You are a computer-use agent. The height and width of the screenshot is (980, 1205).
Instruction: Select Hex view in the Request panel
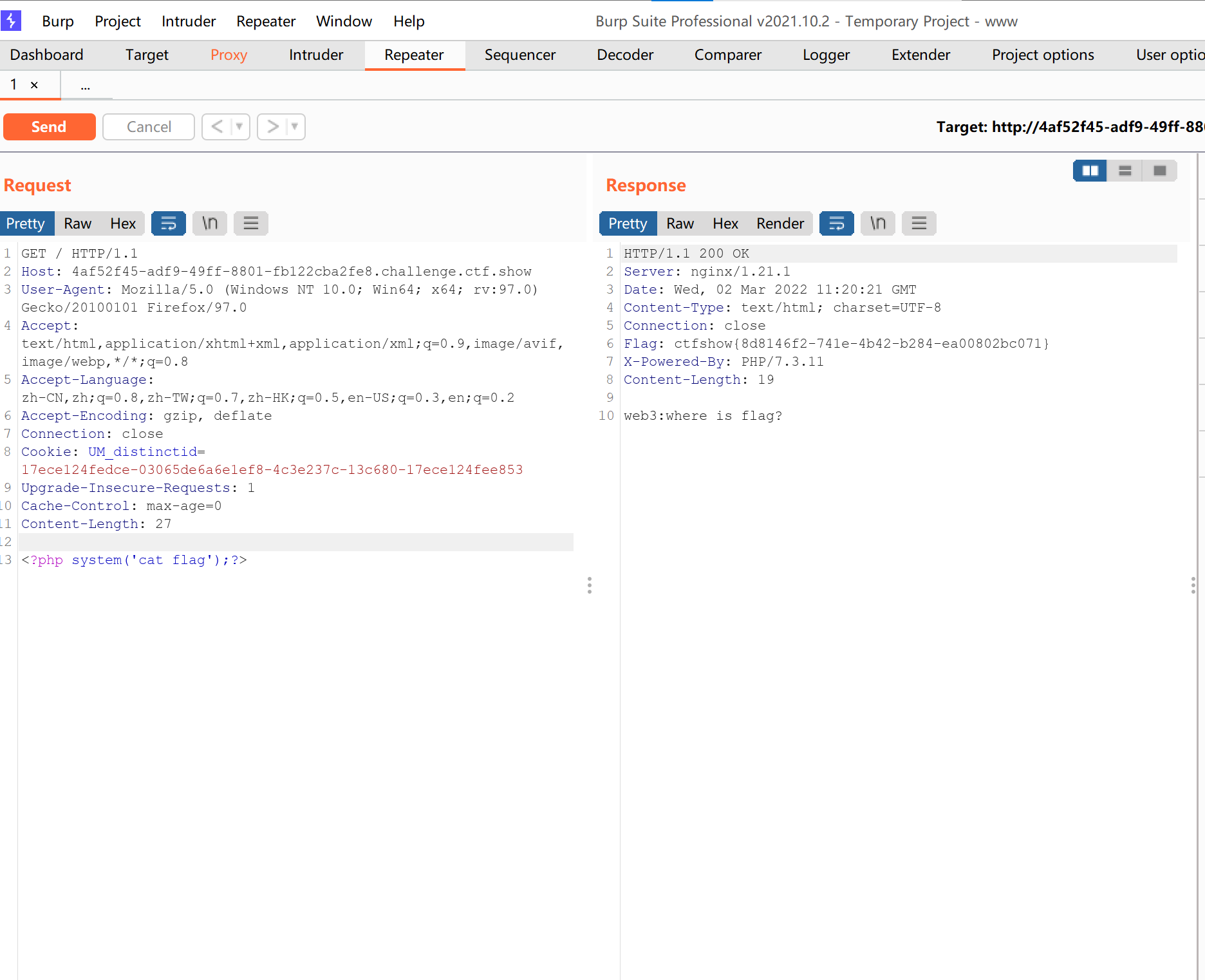[123, 223]
